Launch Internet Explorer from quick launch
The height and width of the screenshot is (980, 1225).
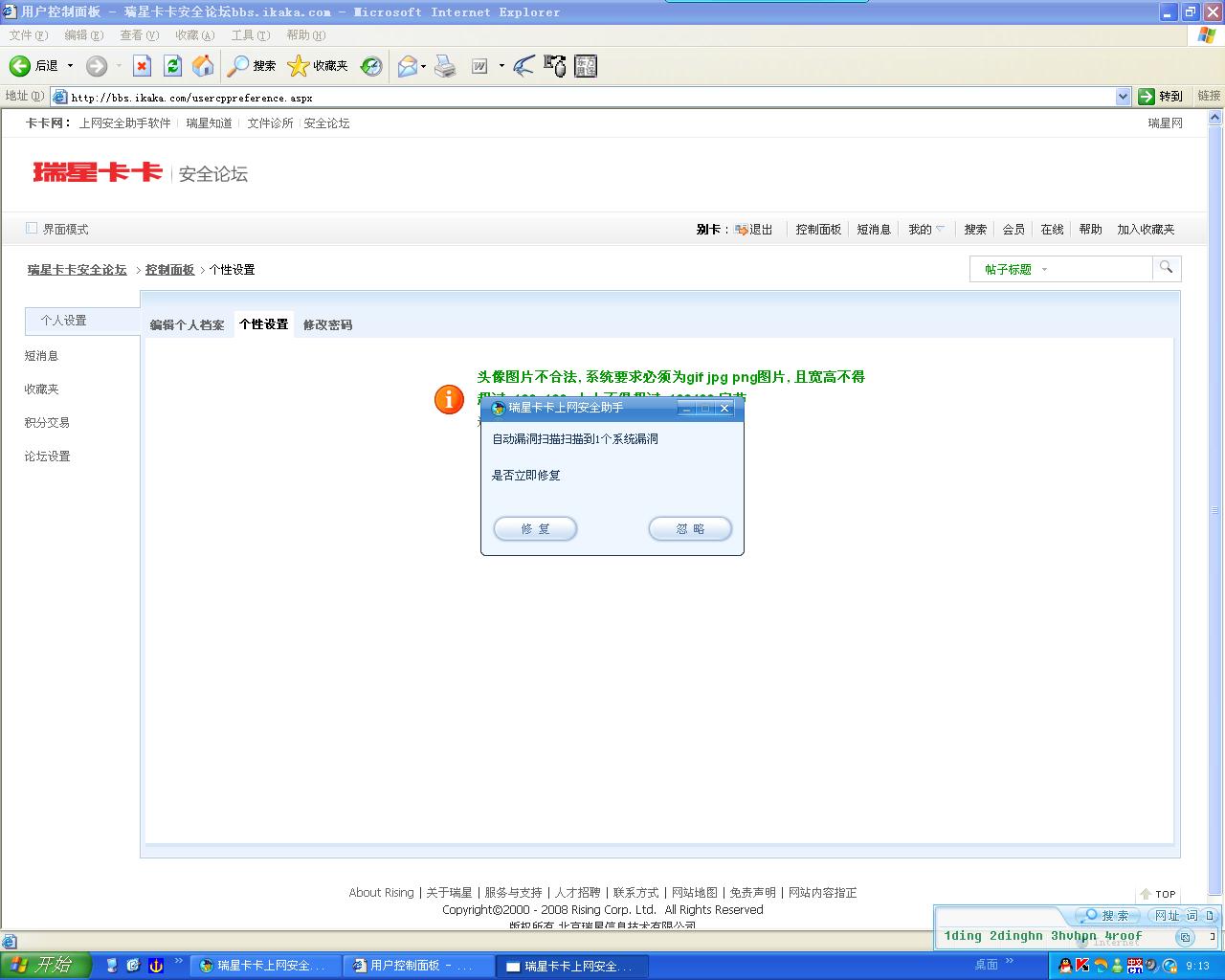[x=133, y=966]
